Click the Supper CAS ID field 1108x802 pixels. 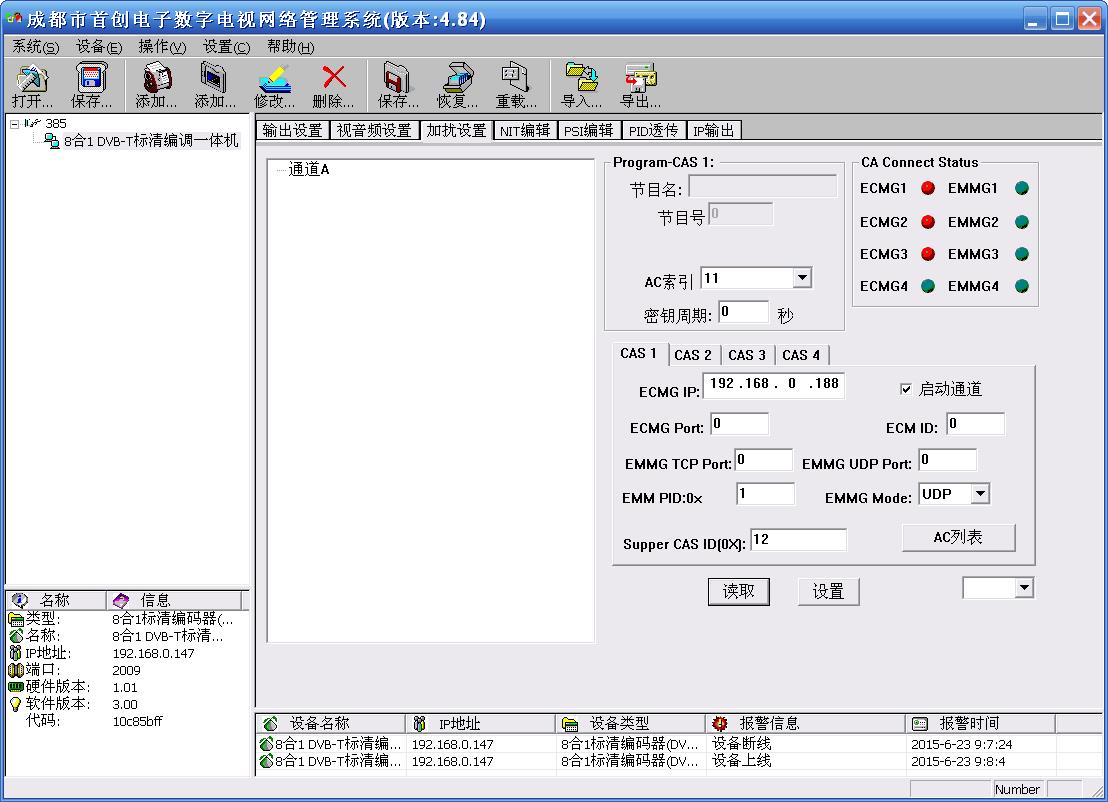pyautogui.click(x=798, y=540)
